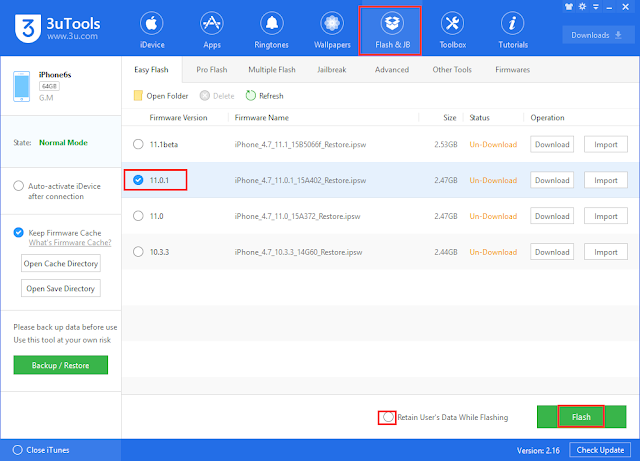Click the www.3u.com website text

(72, 36)
